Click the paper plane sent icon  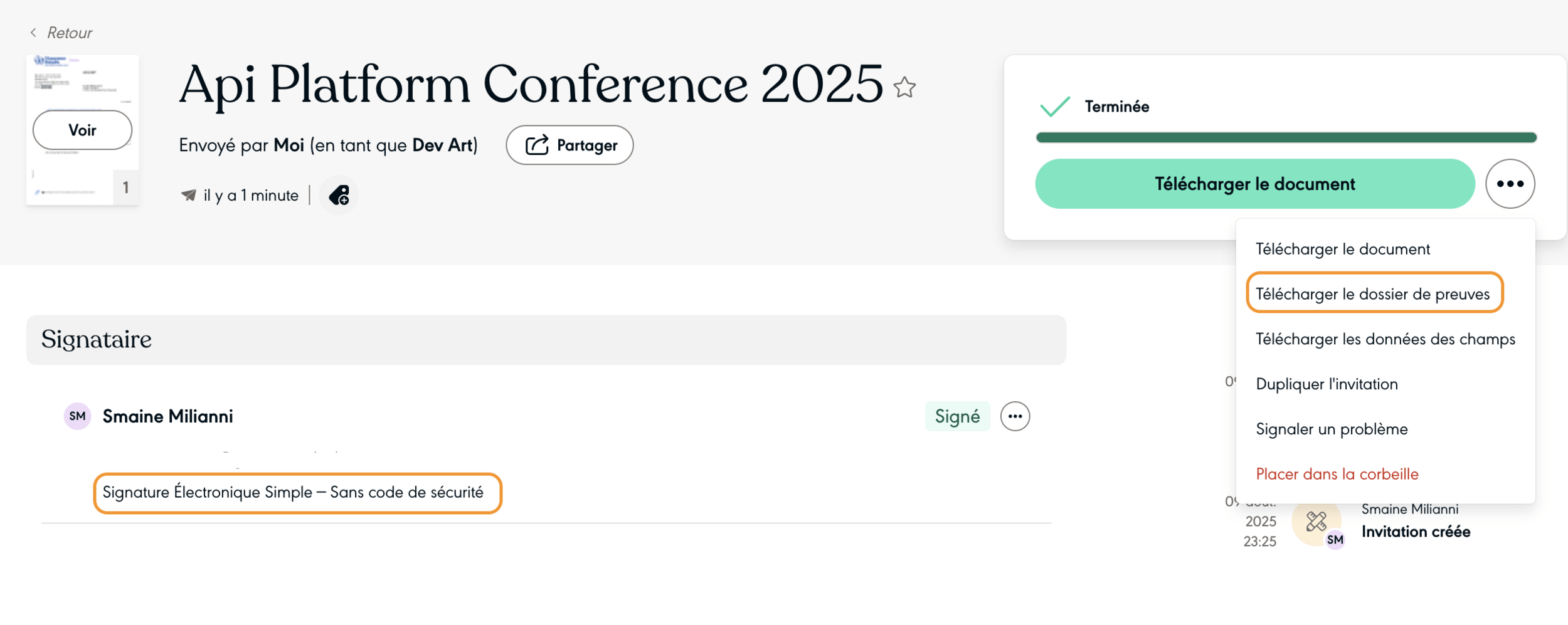point(189,196)
